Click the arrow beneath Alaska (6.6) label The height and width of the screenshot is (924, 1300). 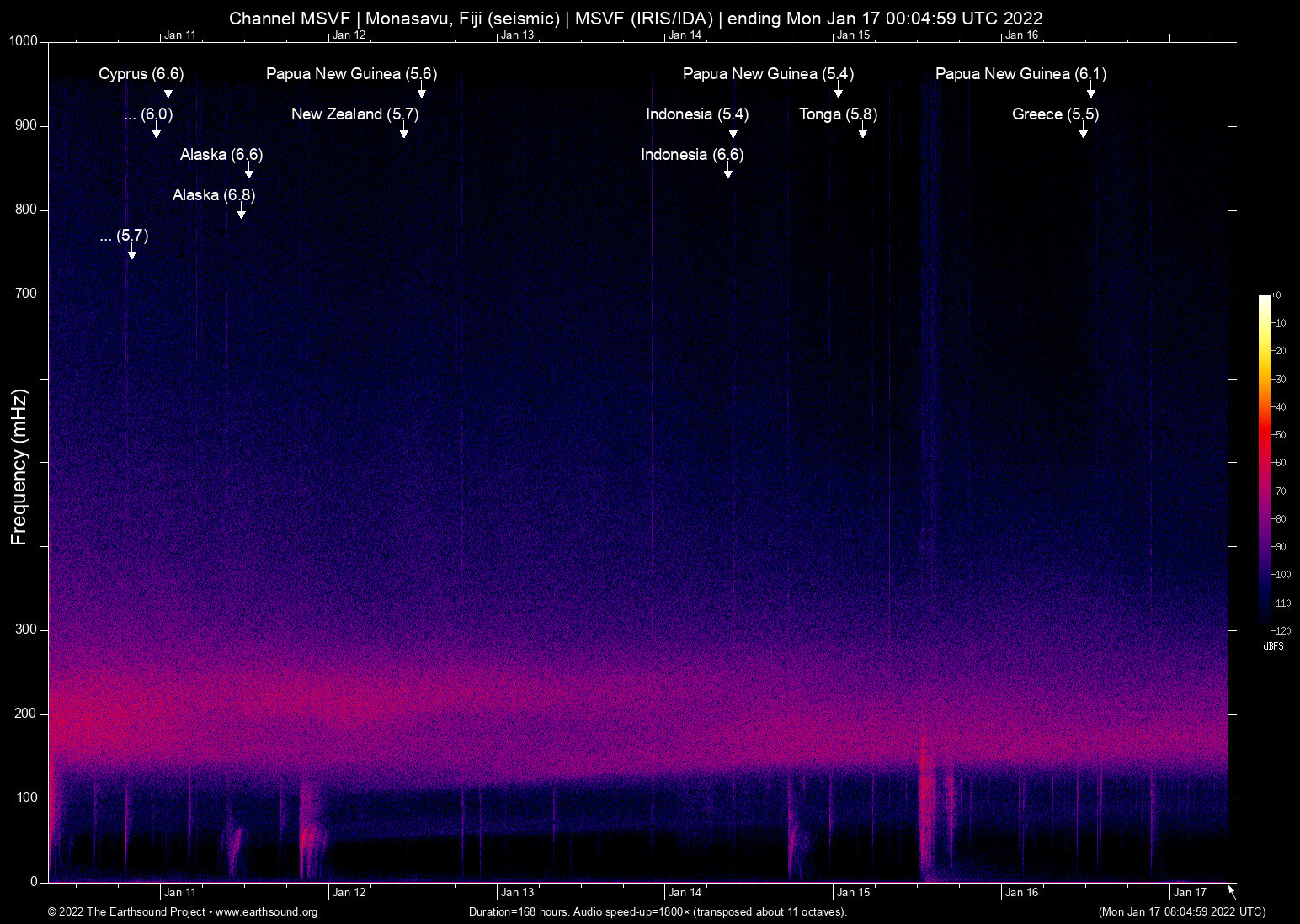(249, 172)
